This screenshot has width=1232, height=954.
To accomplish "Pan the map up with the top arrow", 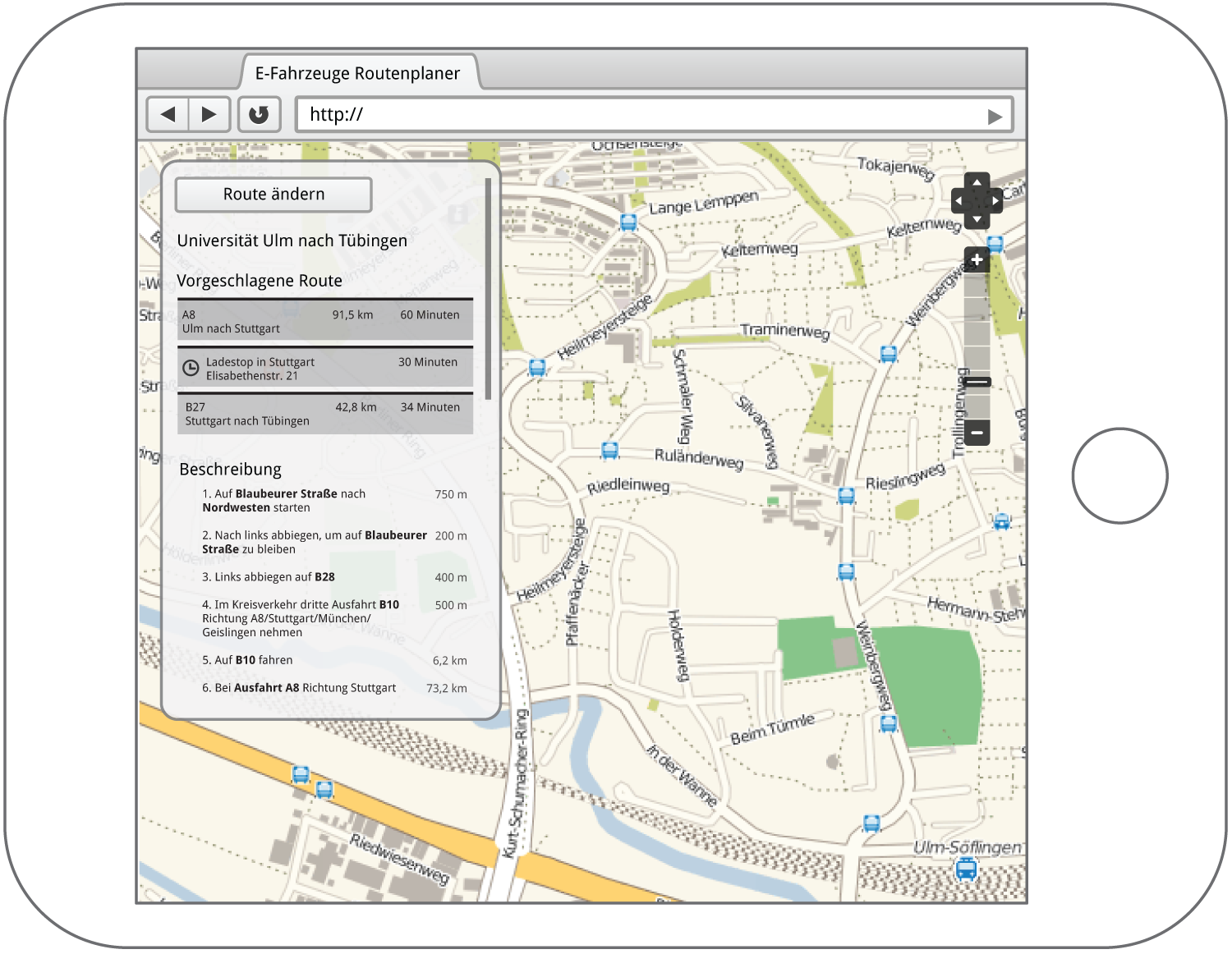I will click(977, 181).
